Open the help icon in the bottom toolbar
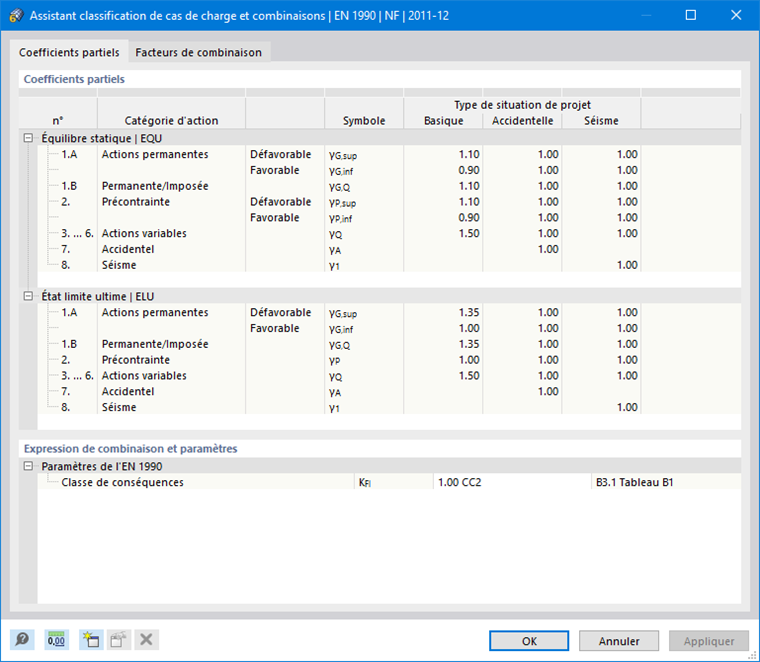 (x=22, y=640)
